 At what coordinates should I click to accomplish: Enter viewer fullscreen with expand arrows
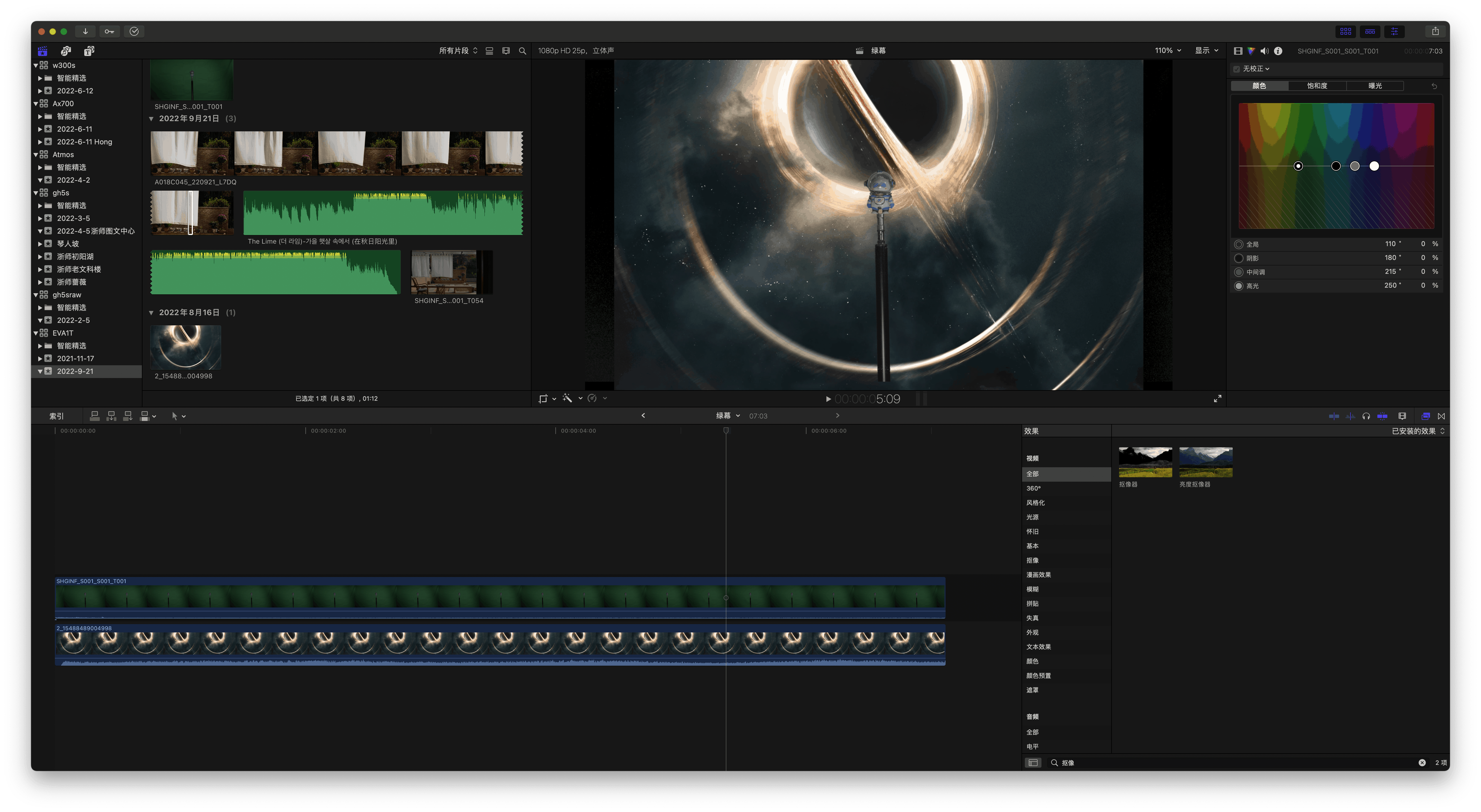[1217, 399]
